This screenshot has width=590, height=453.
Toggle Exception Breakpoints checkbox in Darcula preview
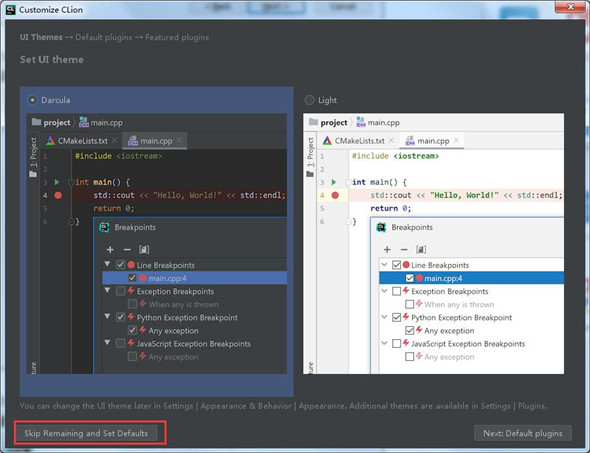pos(120,291)
